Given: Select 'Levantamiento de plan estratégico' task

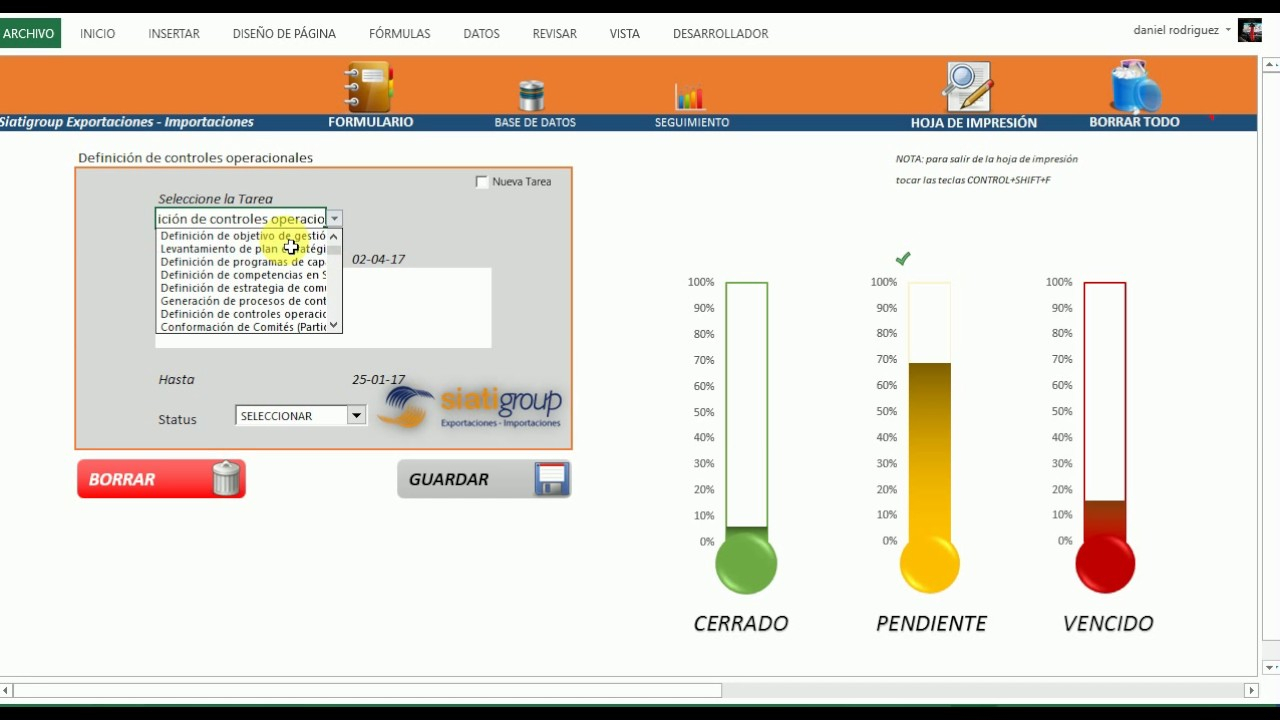Looking at the screenshot, I should pos(243,249).
